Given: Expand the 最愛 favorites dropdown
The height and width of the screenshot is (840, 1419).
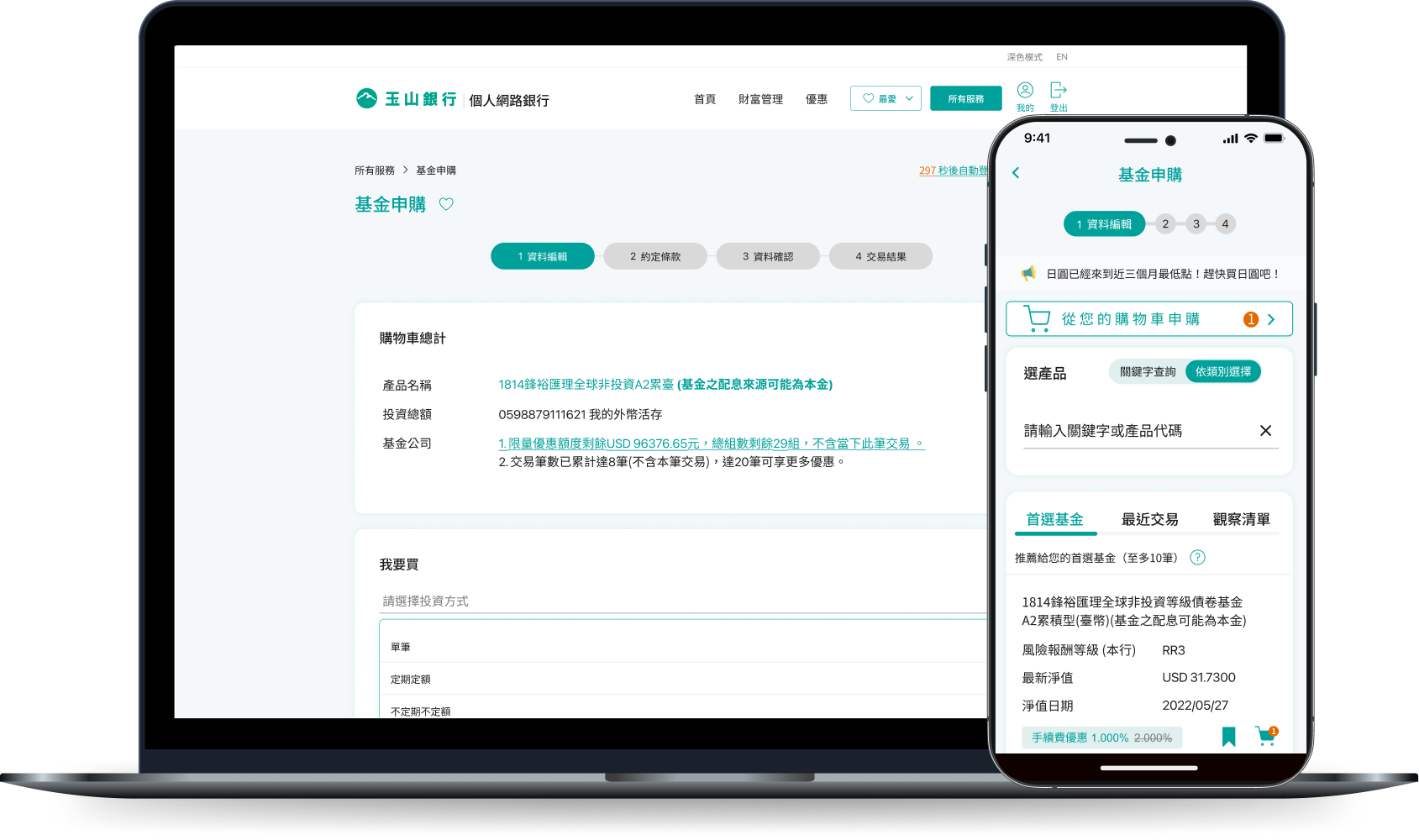Looking at the screenshot, I should click(x=886, y=99).
